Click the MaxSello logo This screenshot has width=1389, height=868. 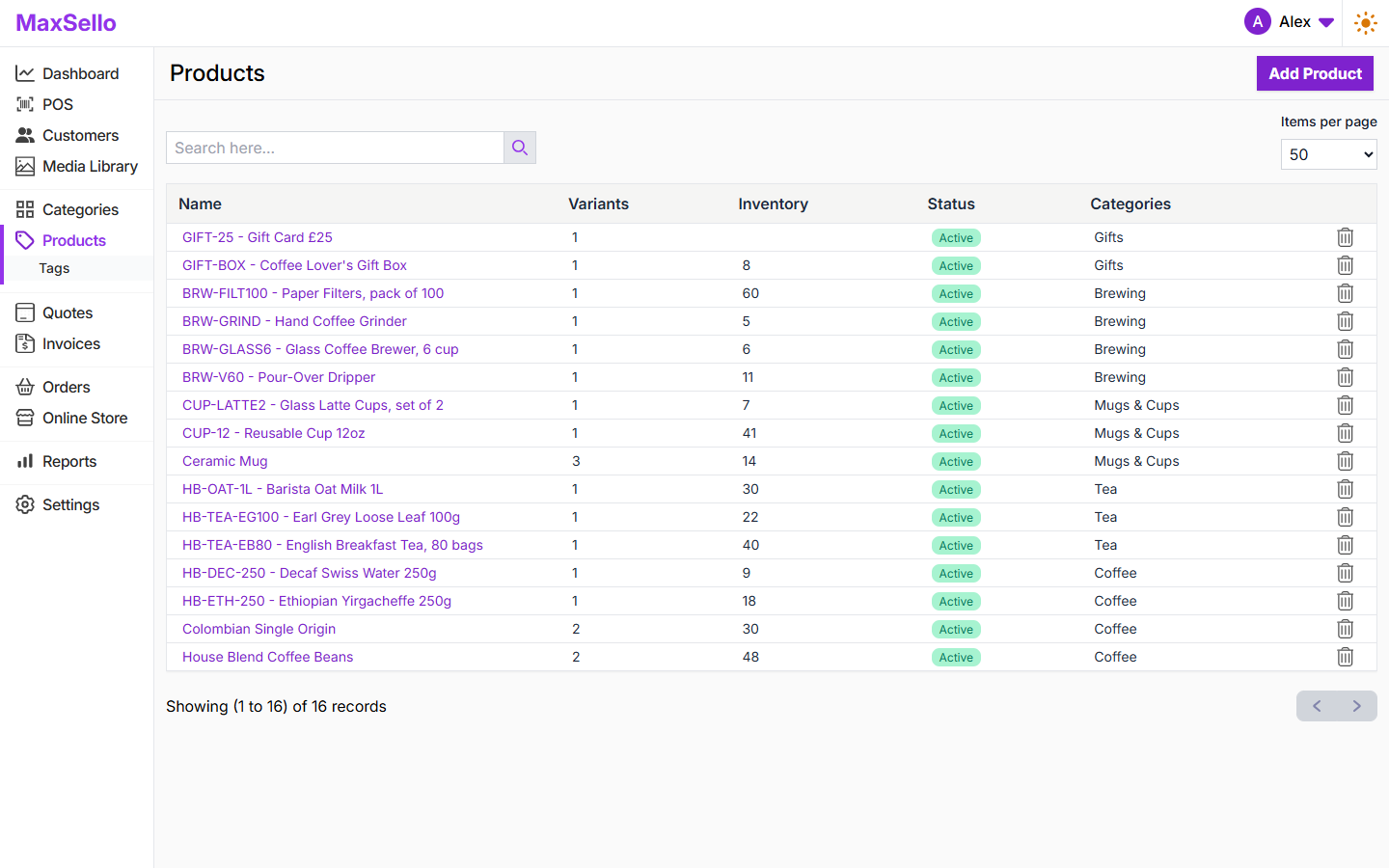pos(66,22)
